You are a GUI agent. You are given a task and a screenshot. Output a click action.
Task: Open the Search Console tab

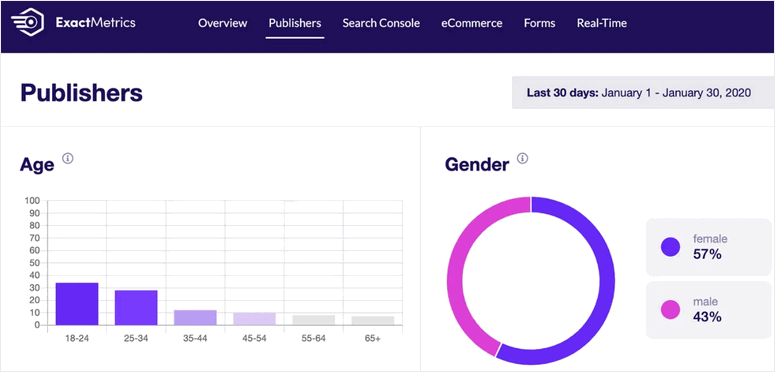[381, 23]
